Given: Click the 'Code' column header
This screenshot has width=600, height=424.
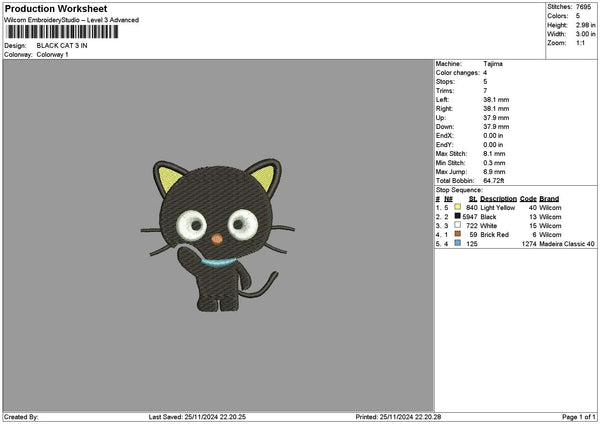Looking at the screenshot, I should (x=528, y=199).
